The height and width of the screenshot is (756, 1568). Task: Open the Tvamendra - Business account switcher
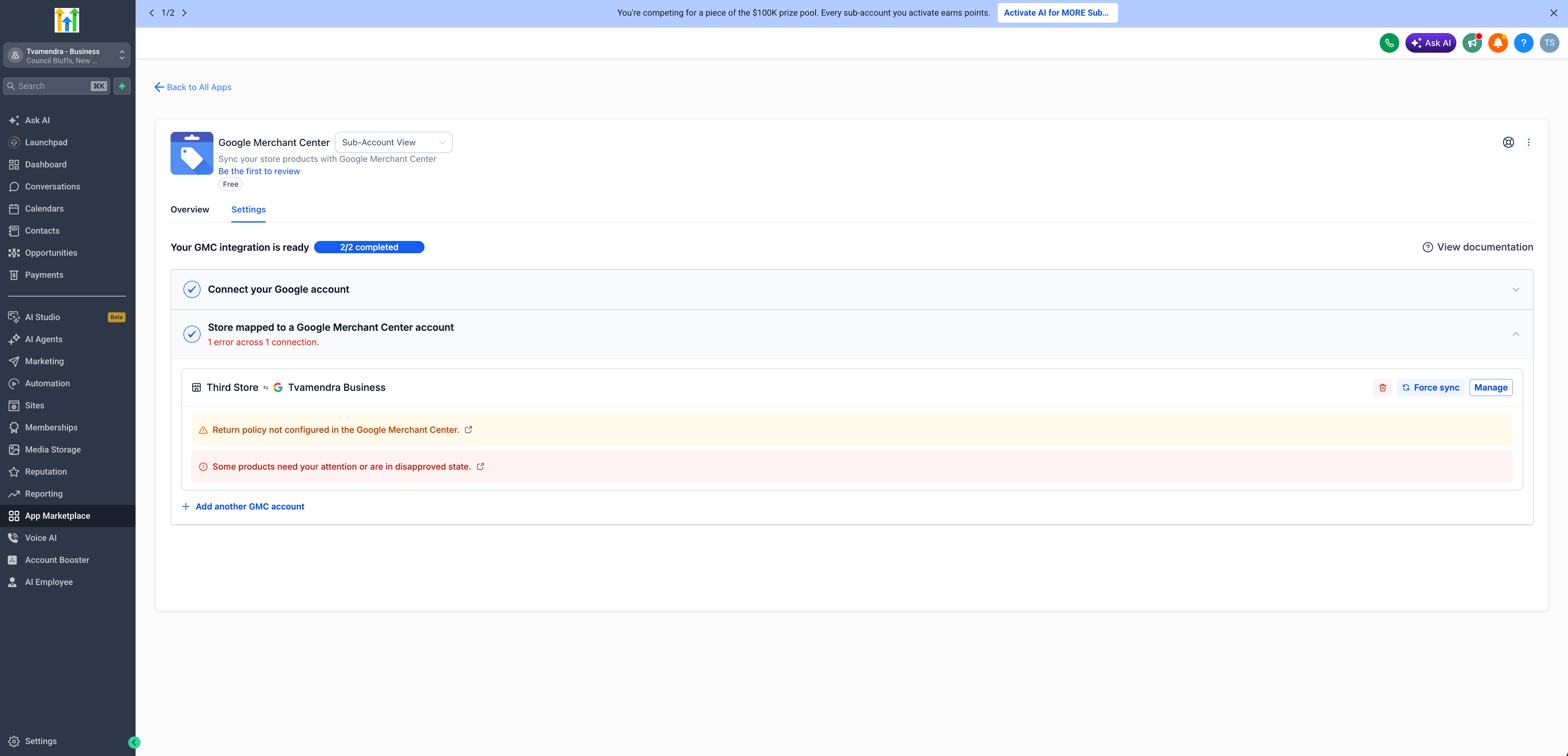click(67, 55)
